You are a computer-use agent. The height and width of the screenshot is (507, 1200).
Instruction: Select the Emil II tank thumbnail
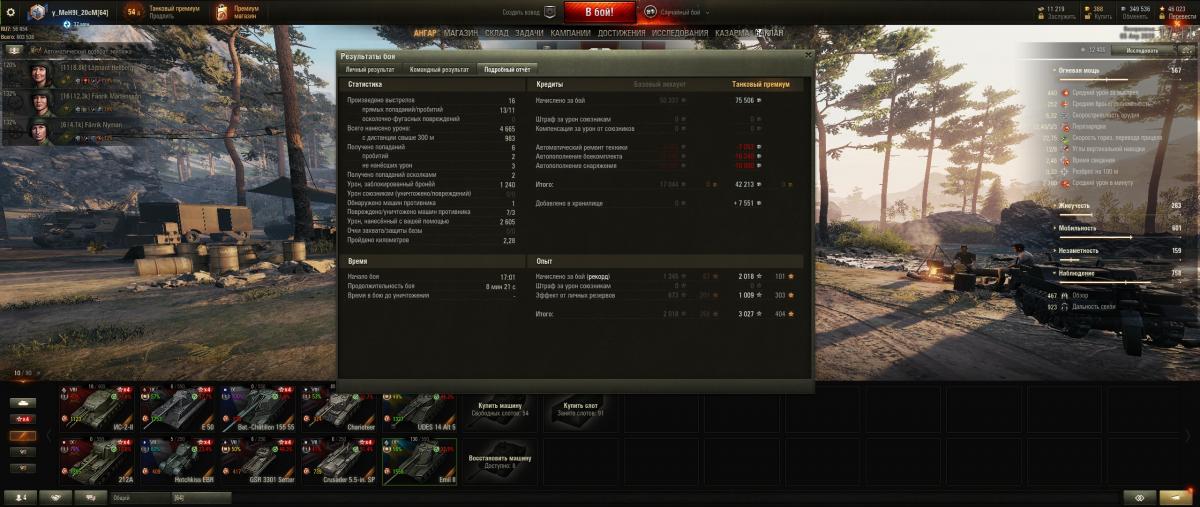pyautogui.click(x=420, y=461)
